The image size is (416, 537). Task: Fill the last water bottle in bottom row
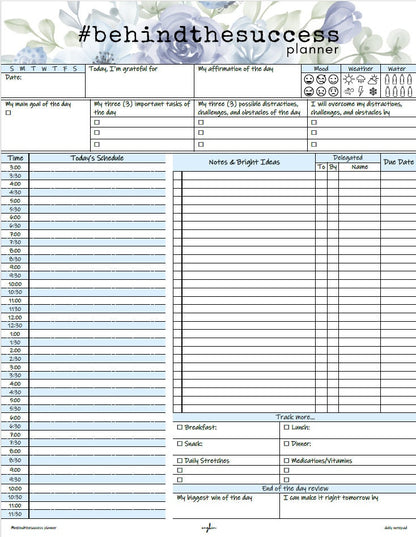tap(410, 91)
